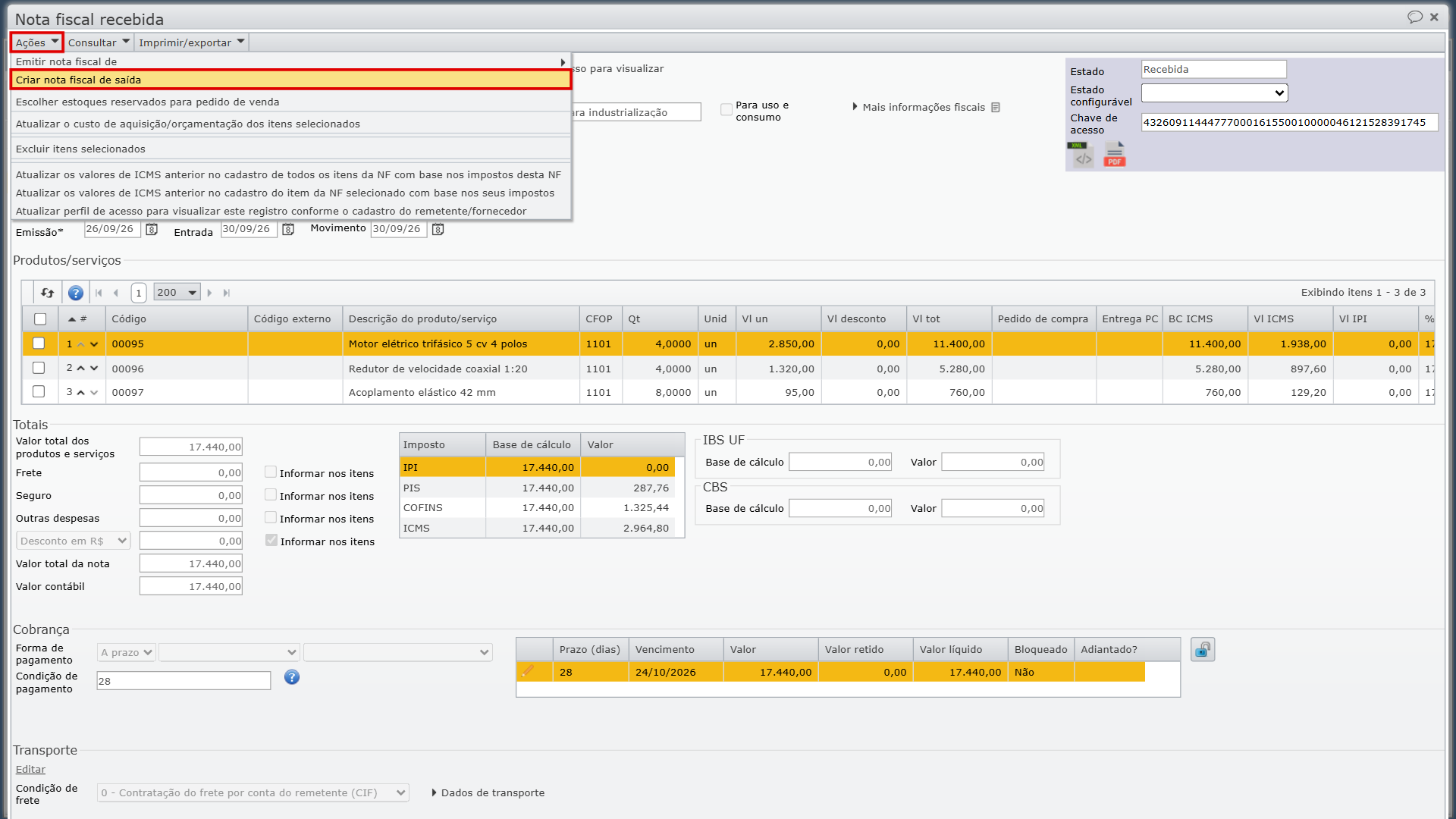Open calendar picker for Movimento date
Screen dimensions: 1456x819
tap(438, 229)
